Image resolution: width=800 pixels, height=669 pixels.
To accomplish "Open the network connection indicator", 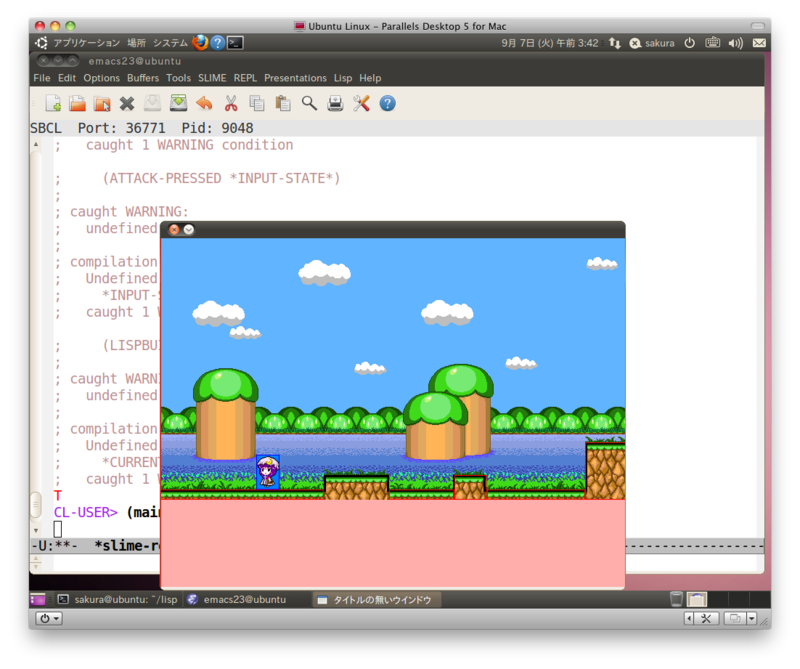I will [614, 43].
